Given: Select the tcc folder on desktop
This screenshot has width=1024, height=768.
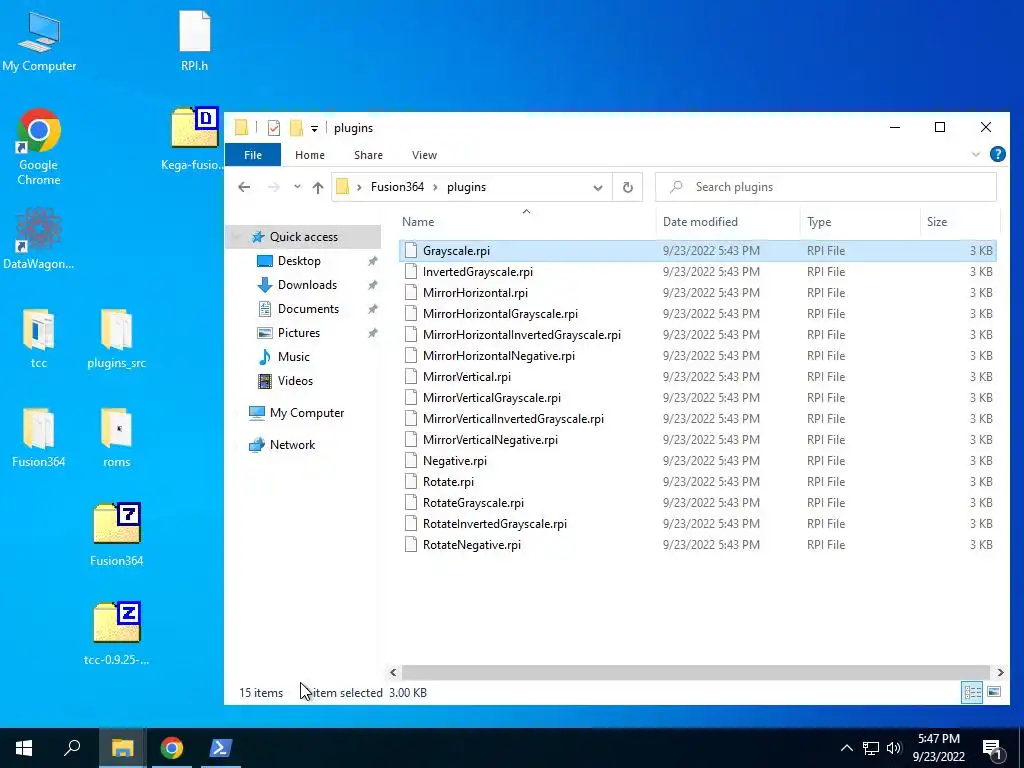Looking at the screenshot, I should tap(39, 339).
